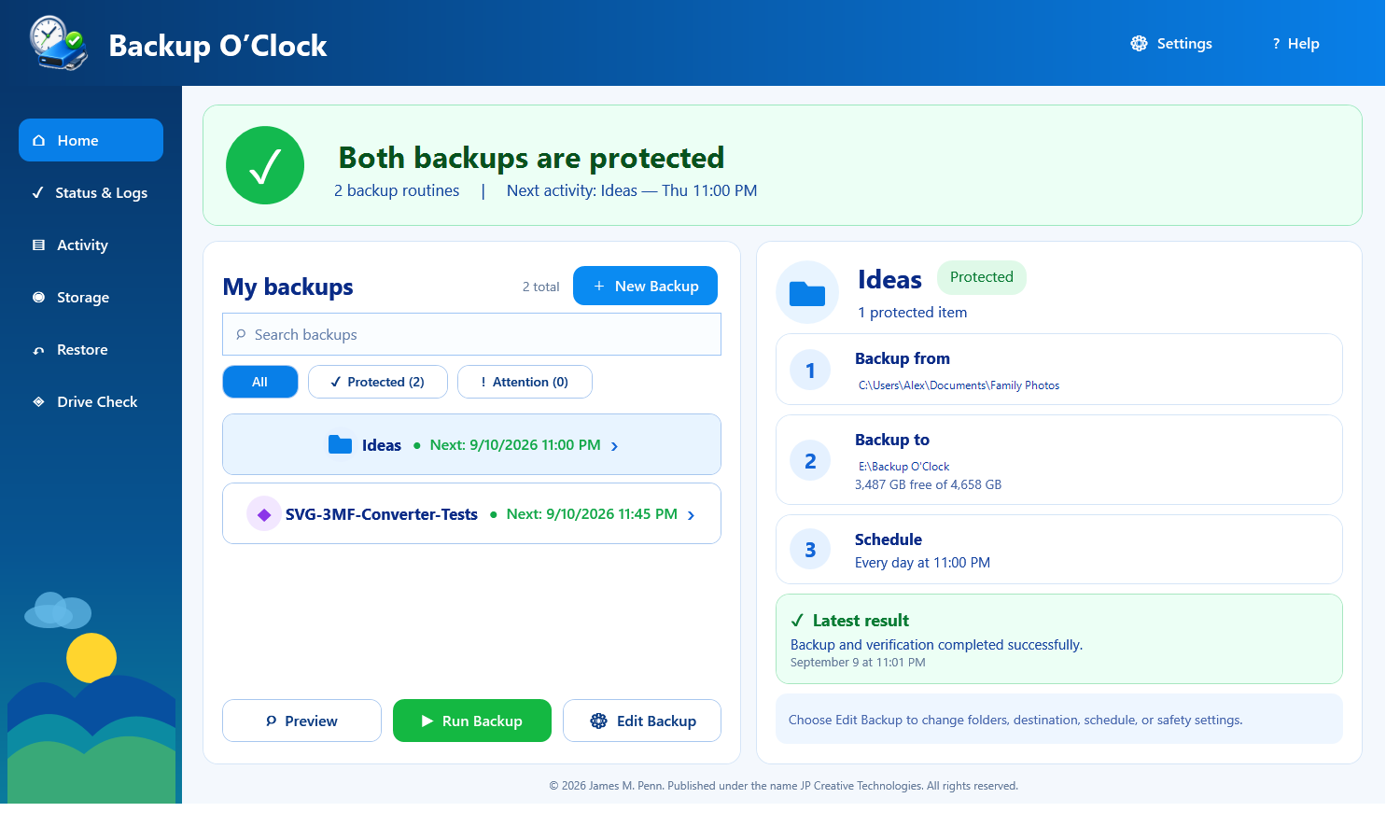Click the Drive Check diamond icon
The width and height of the screenshot is (1400, 840).
pos(39,402)
